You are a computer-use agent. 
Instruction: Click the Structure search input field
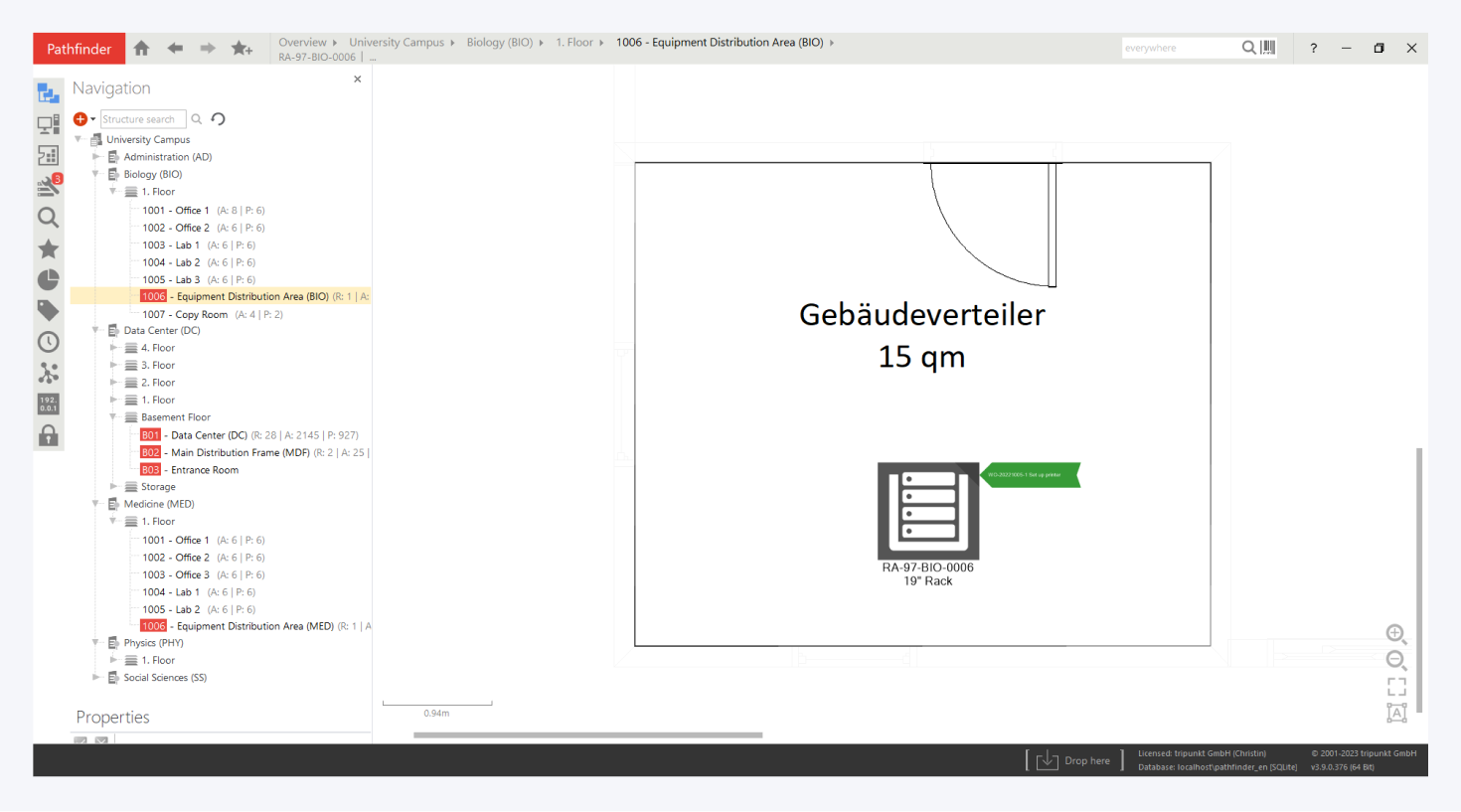tap(142, 119)
